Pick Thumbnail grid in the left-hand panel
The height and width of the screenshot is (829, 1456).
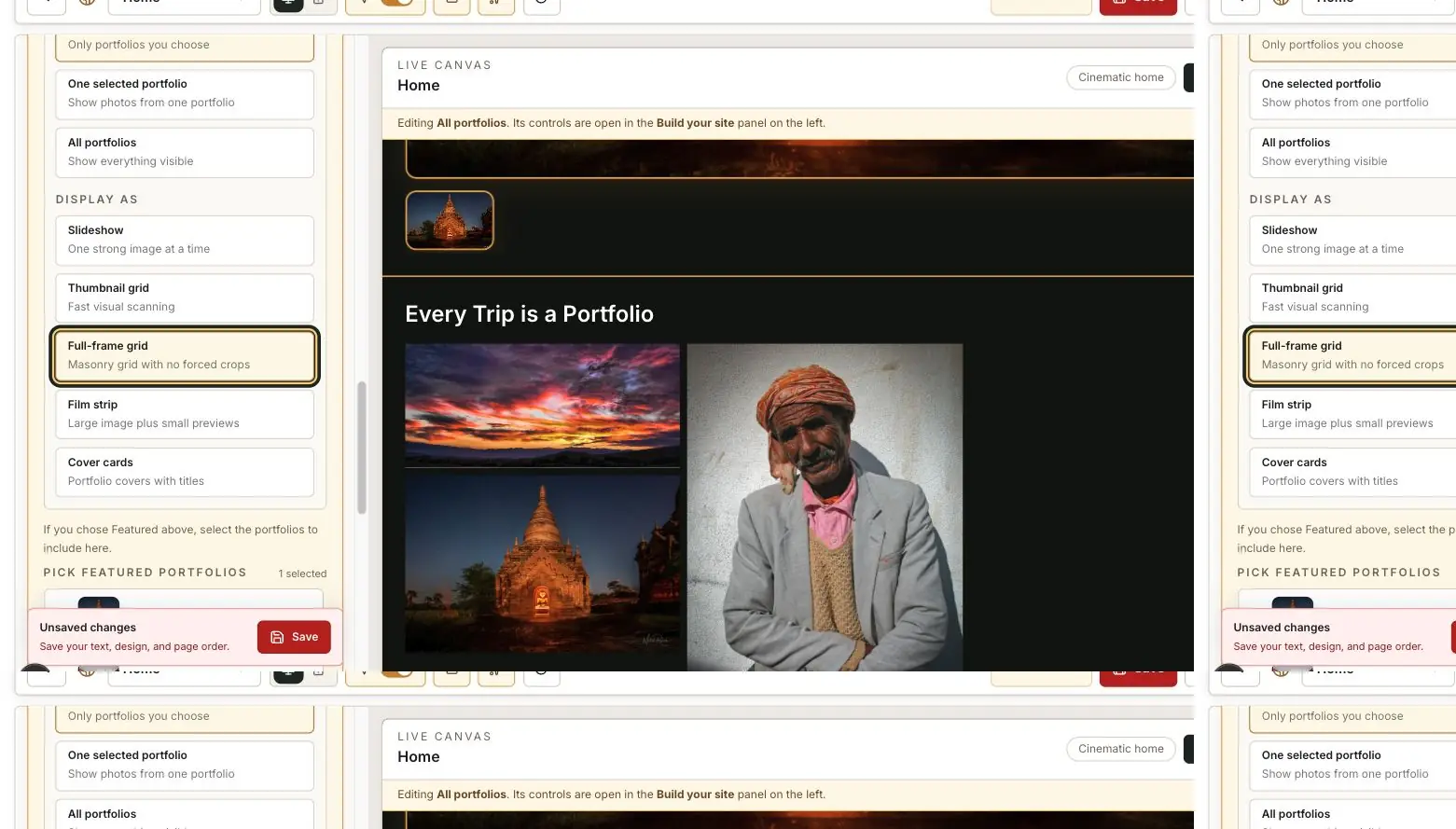(x=185, y=297)
